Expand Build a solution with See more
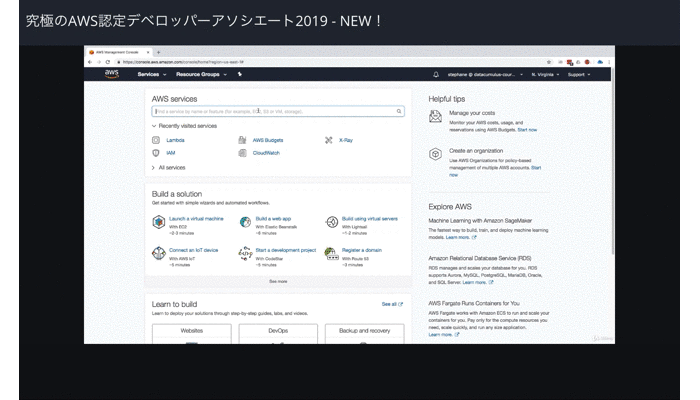 [278, 281]
